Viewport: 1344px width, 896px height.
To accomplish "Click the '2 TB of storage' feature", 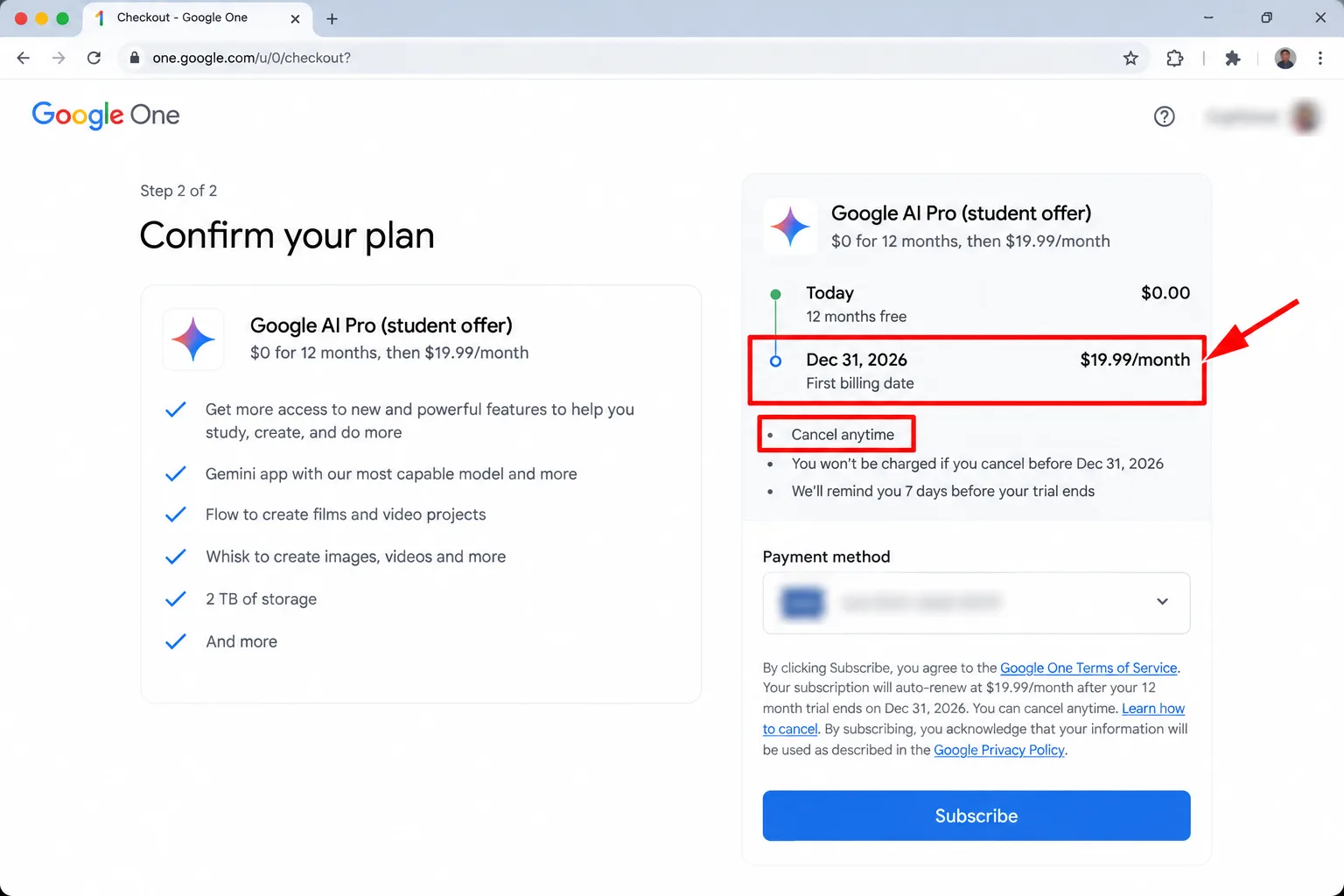I will coord(261,599).
